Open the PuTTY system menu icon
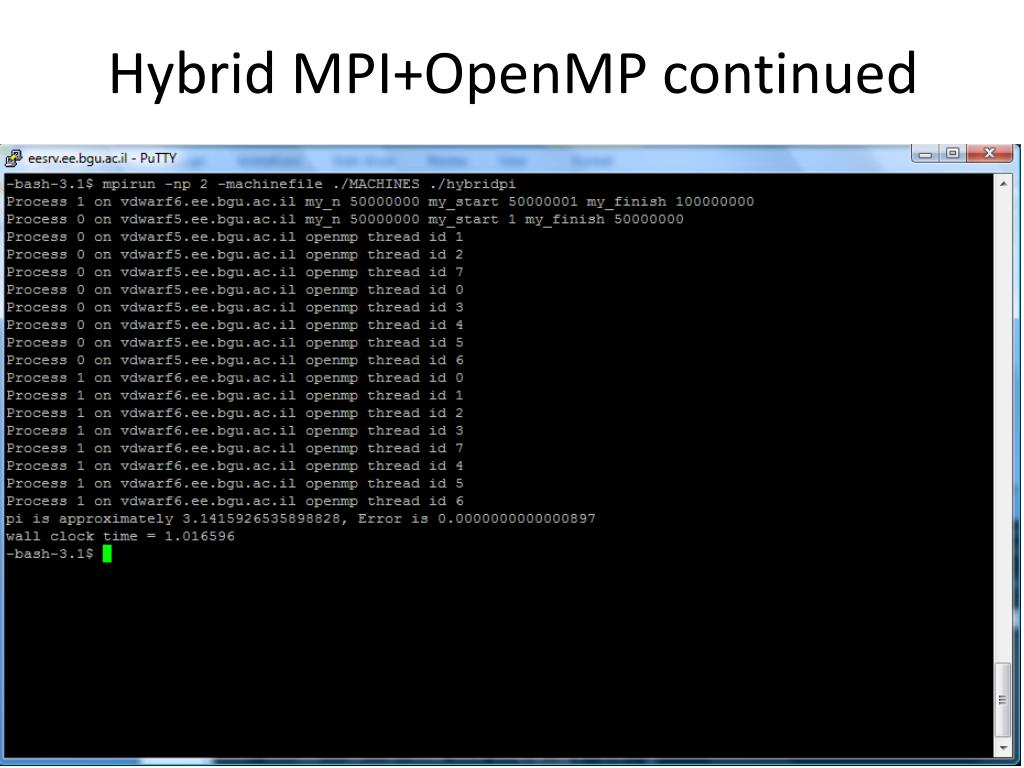 click(13, 158)
